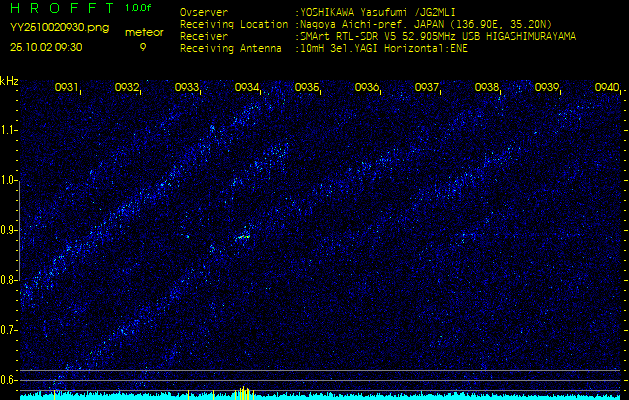Click the 'Receiving Location' label
Screen dimensions: 629x400
pyautogui.click(x=234, y=24)
